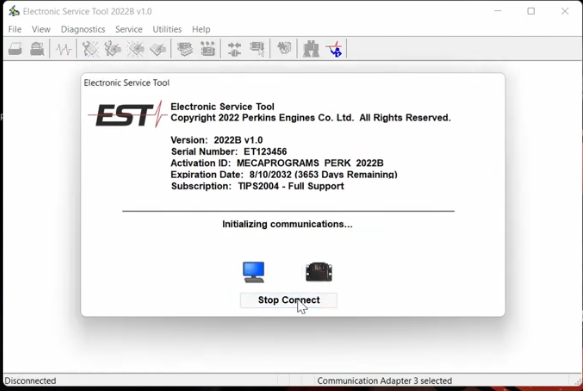The height and width of the screenshot is (391, 583).
Task: Open the Diagnostics menu
Action: click(83, 29)
